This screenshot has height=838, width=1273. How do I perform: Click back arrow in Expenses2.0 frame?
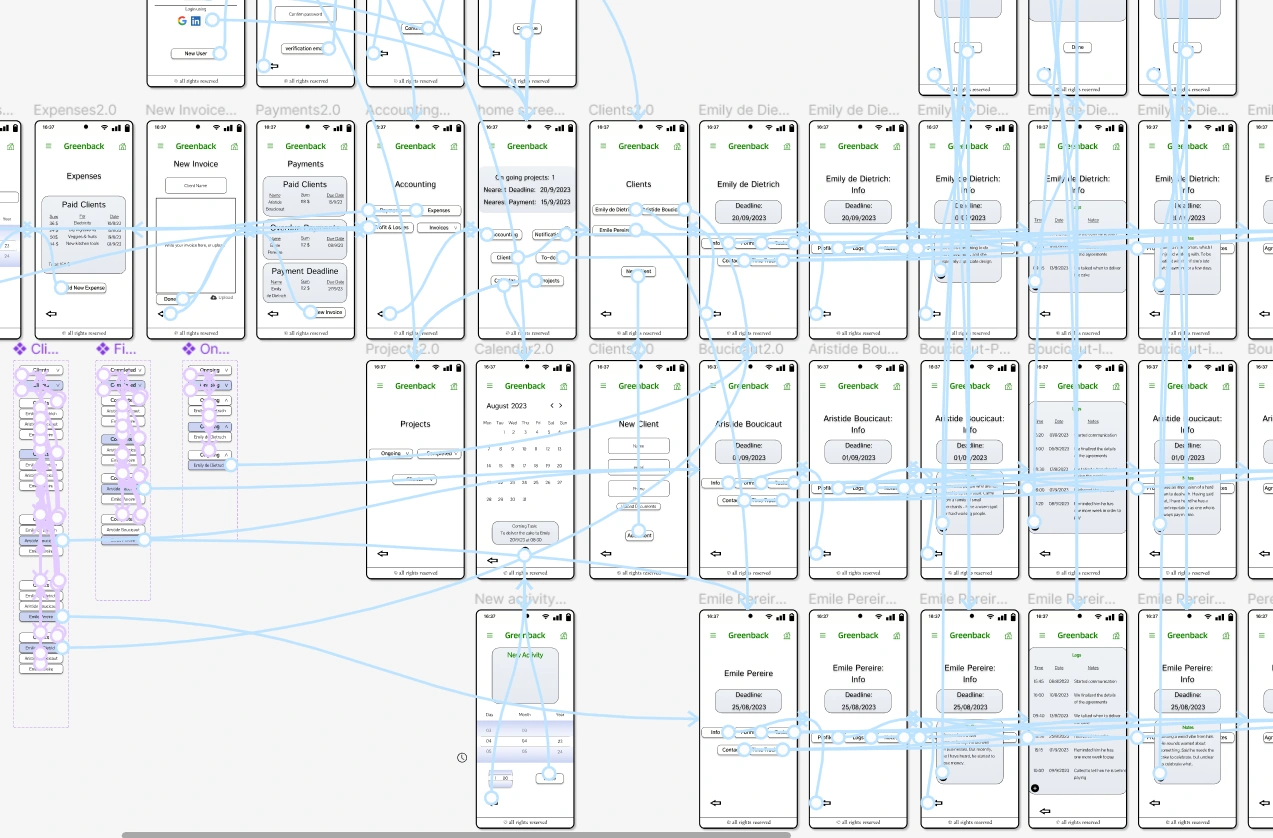click(51, 313)
